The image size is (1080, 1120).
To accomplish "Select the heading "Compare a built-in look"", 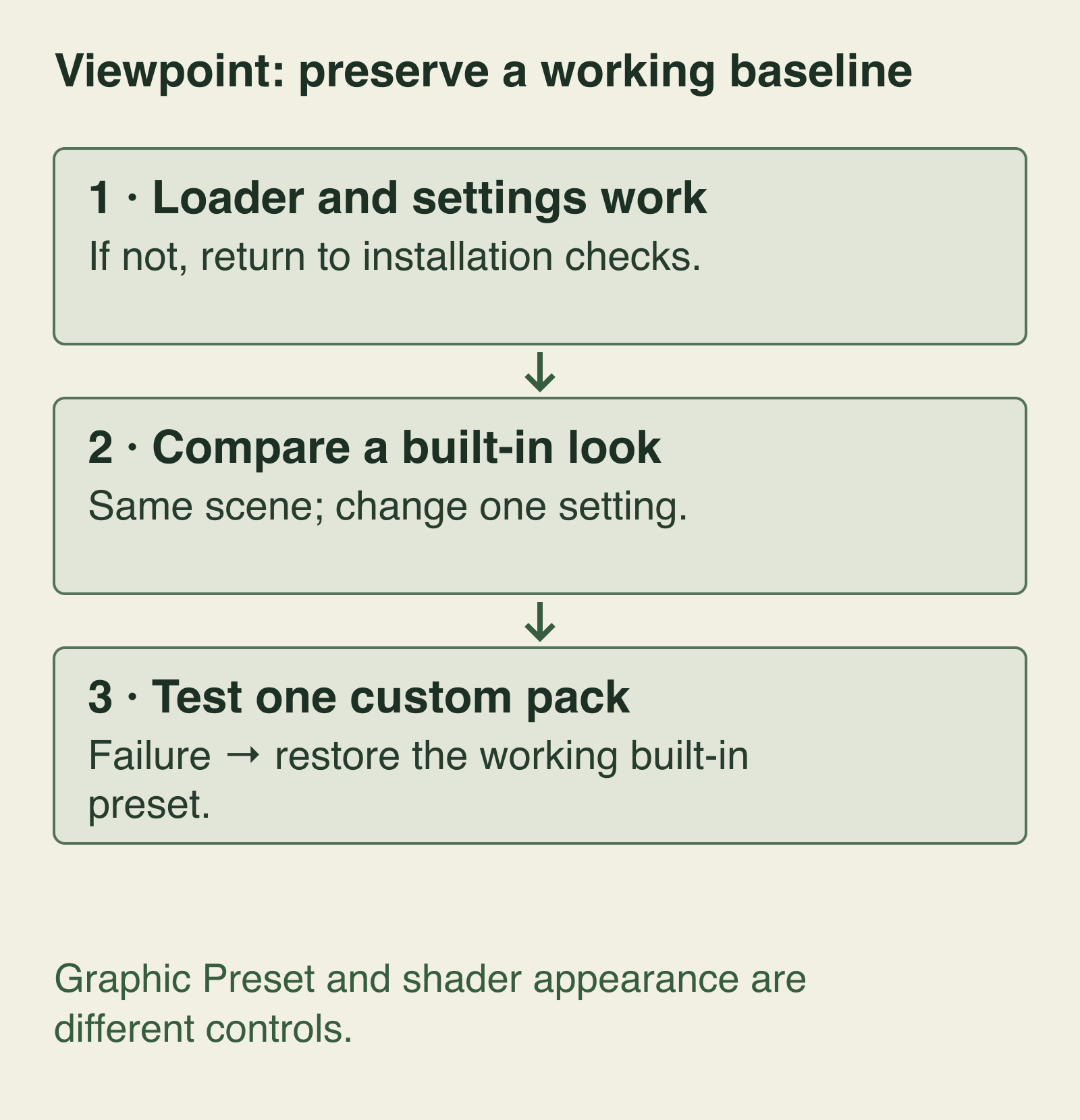I will tap(406, 448).
